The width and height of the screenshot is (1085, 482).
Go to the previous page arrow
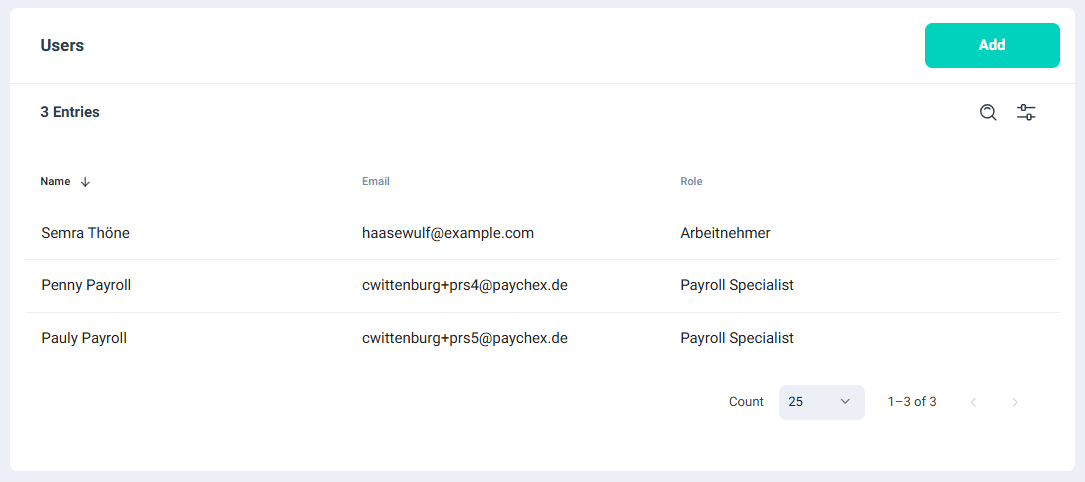point(973,402)
